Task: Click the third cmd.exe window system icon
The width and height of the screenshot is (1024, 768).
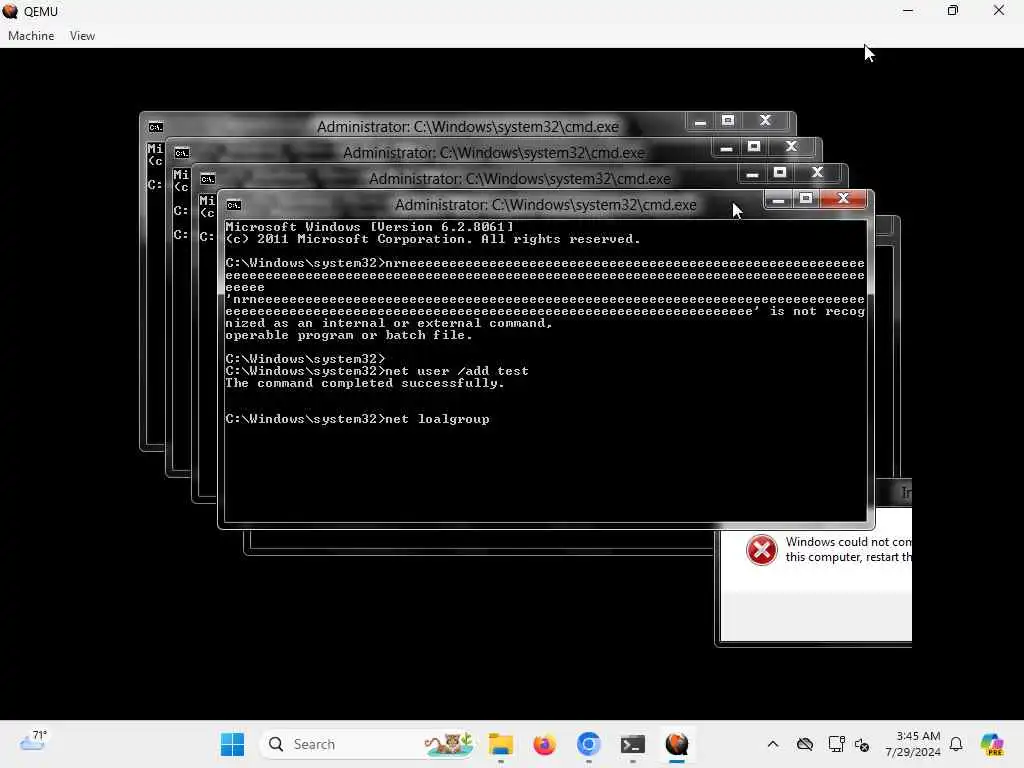Action: [208, 179]
